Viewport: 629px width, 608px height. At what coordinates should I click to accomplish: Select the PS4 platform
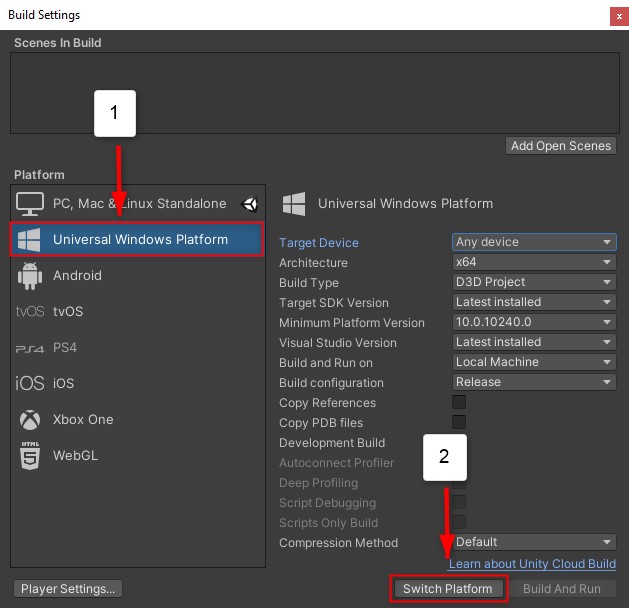[x=138, y=347]
